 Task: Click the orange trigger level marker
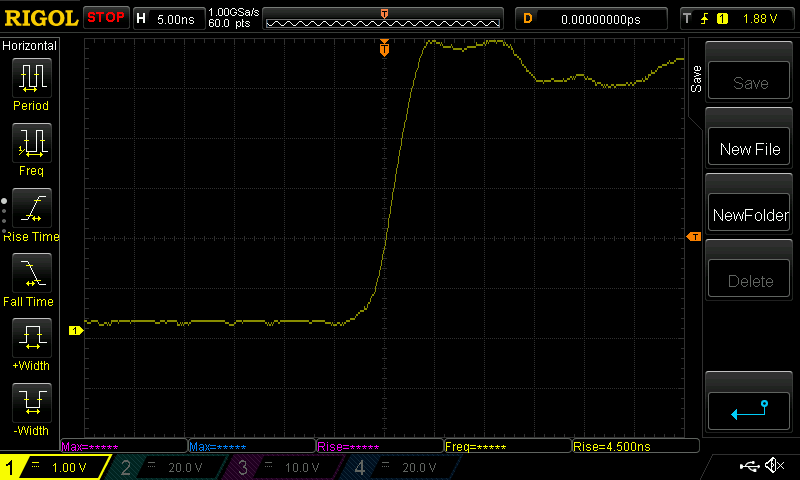(x=694, y=236)
